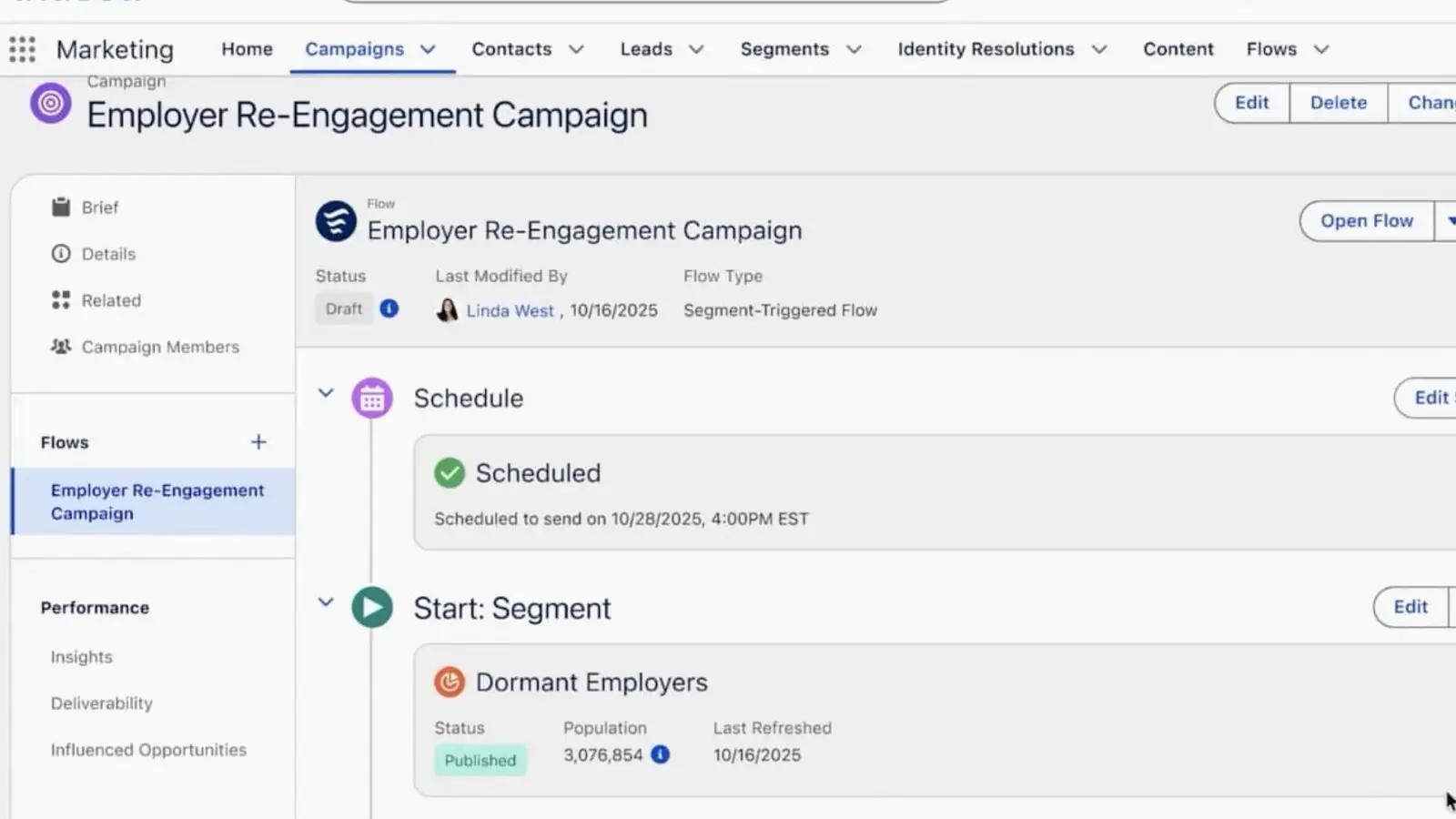Select the Campaigns tab
Viewport: 1456px width, 819px height.
[x=354, y=49]
